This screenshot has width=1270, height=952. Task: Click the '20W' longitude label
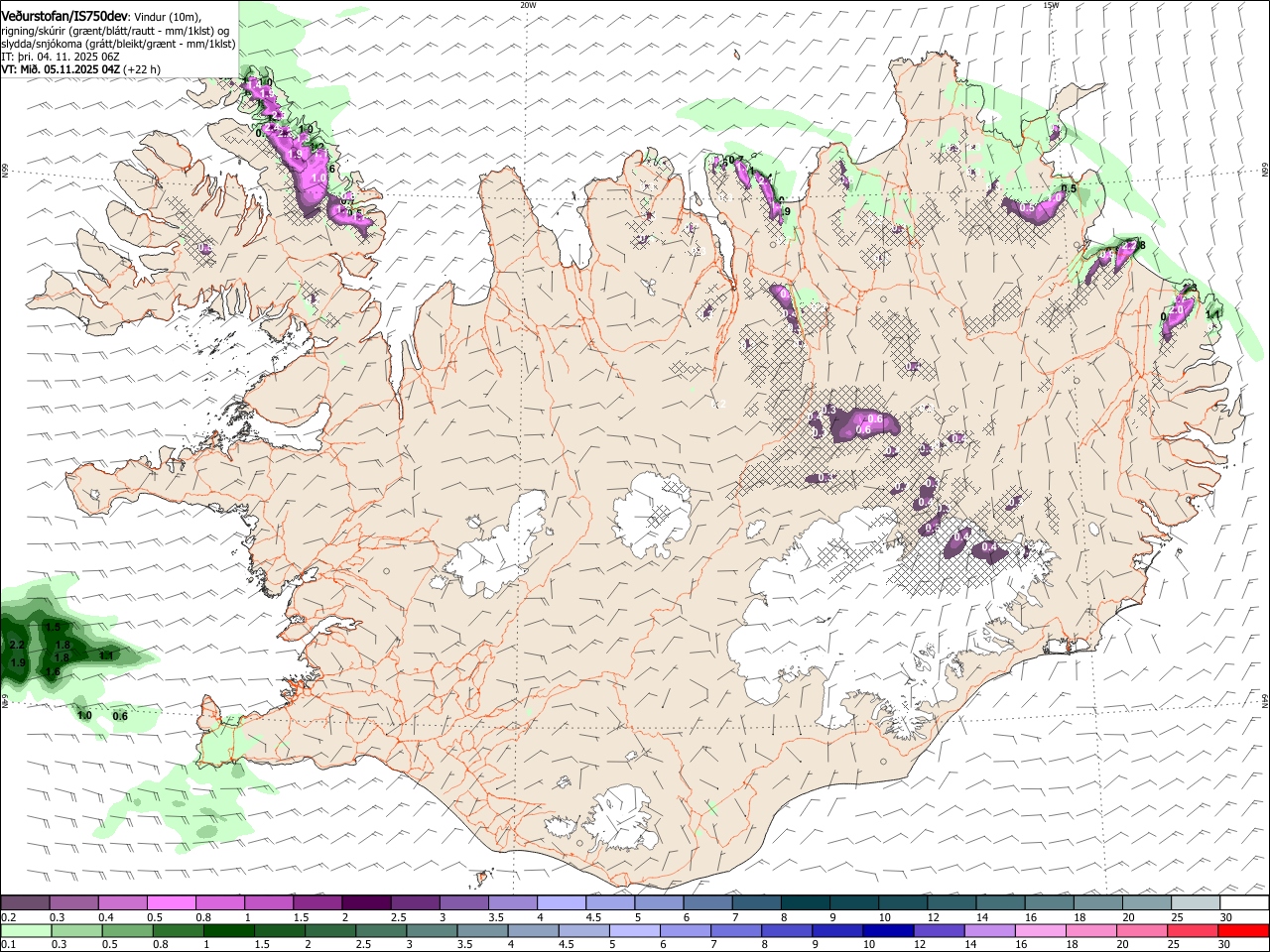529,5
